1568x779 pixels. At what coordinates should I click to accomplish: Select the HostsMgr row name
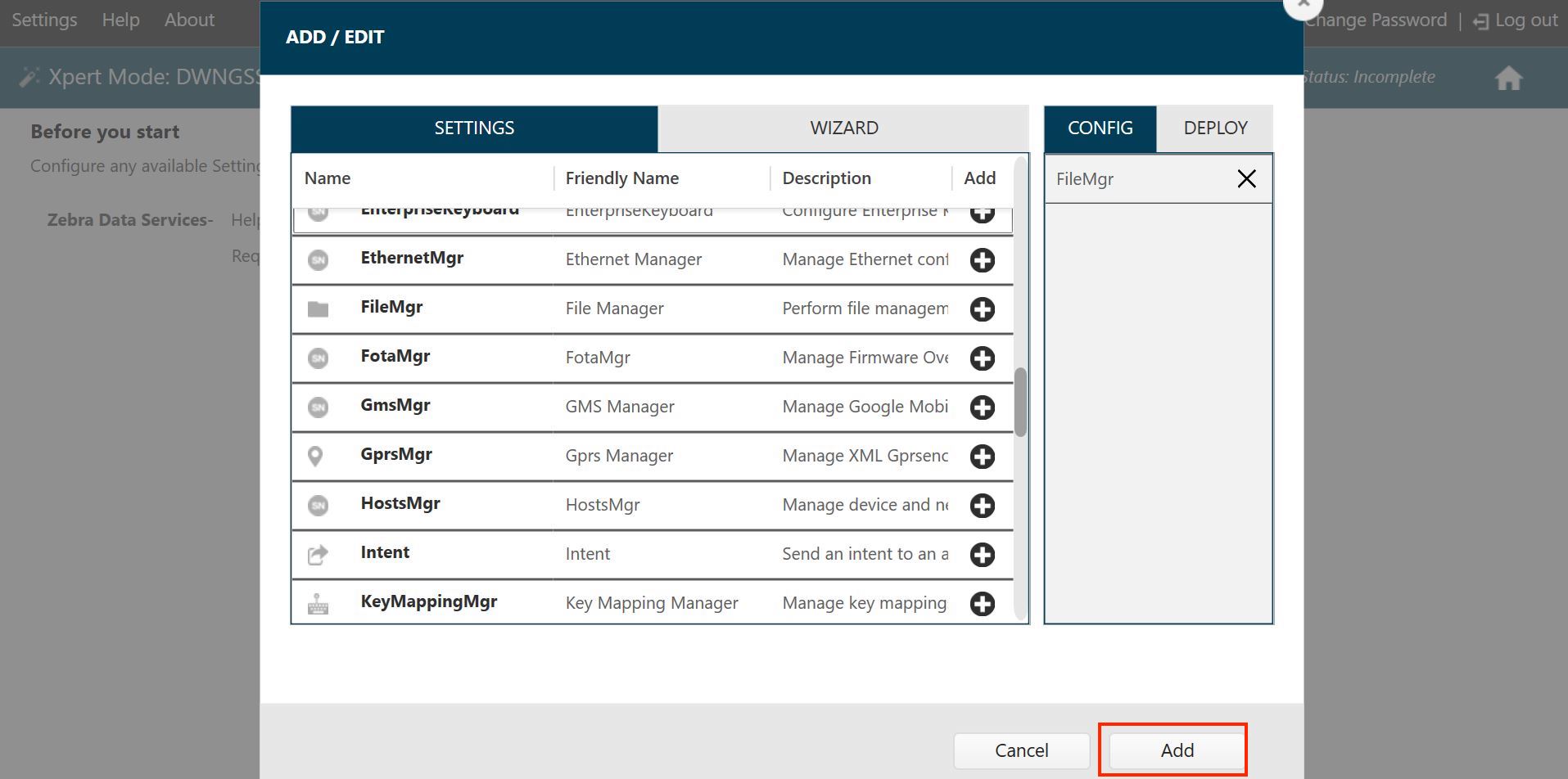pyautogui.click(x=400, y=503)
